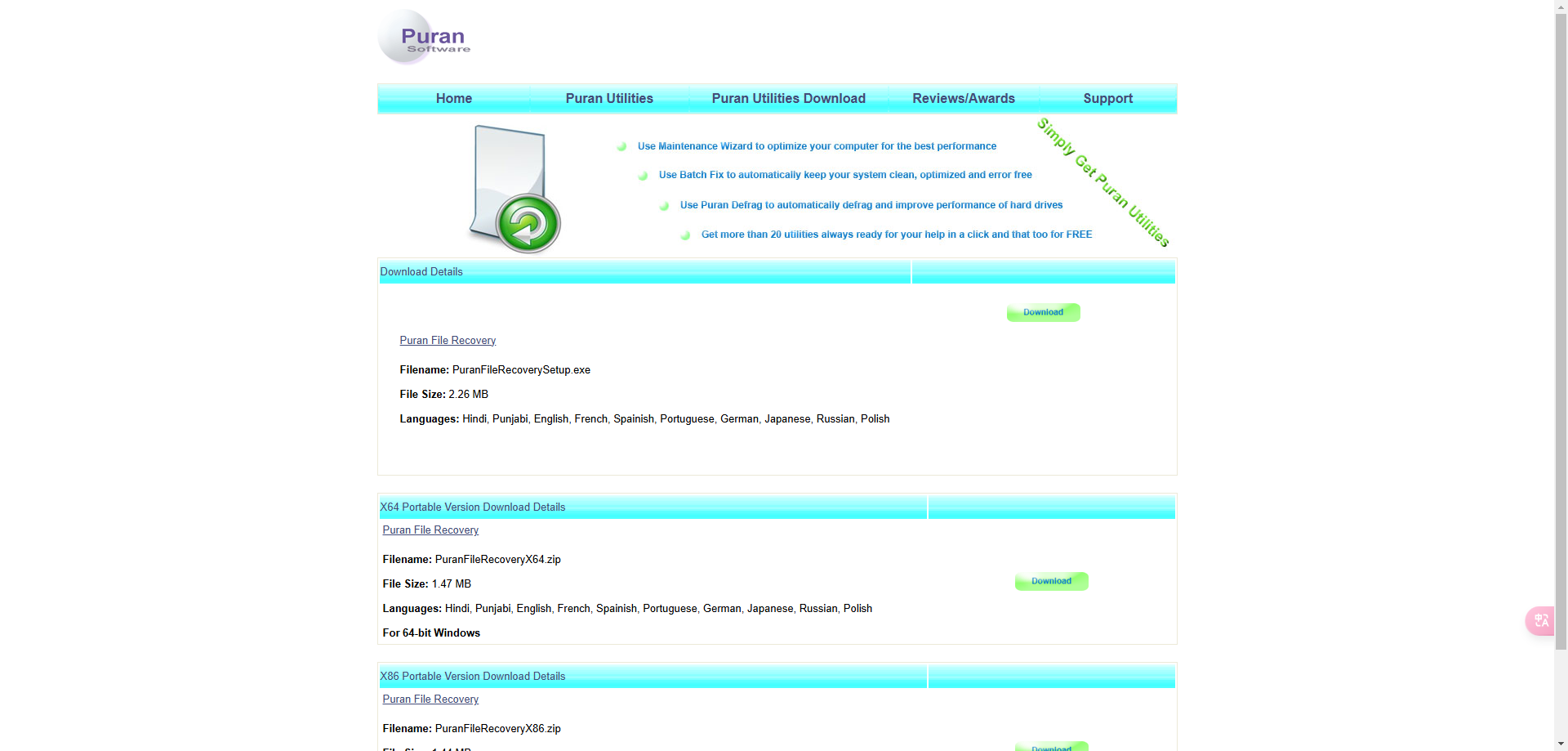Open the Puran File Recovery link under Download Details
The image size is (1568, 751).
[x=448, y=341]
